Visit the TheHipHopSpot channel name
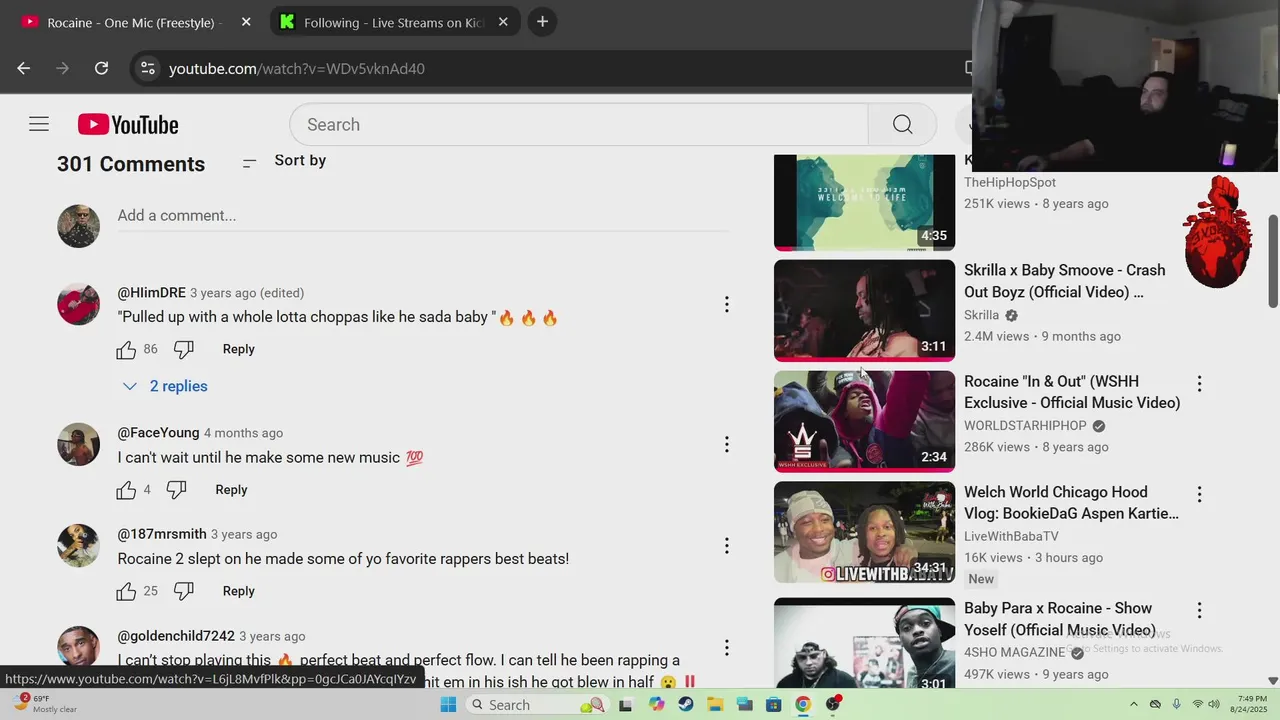This screenshot has width=1280, height=720. (1010, 182)
